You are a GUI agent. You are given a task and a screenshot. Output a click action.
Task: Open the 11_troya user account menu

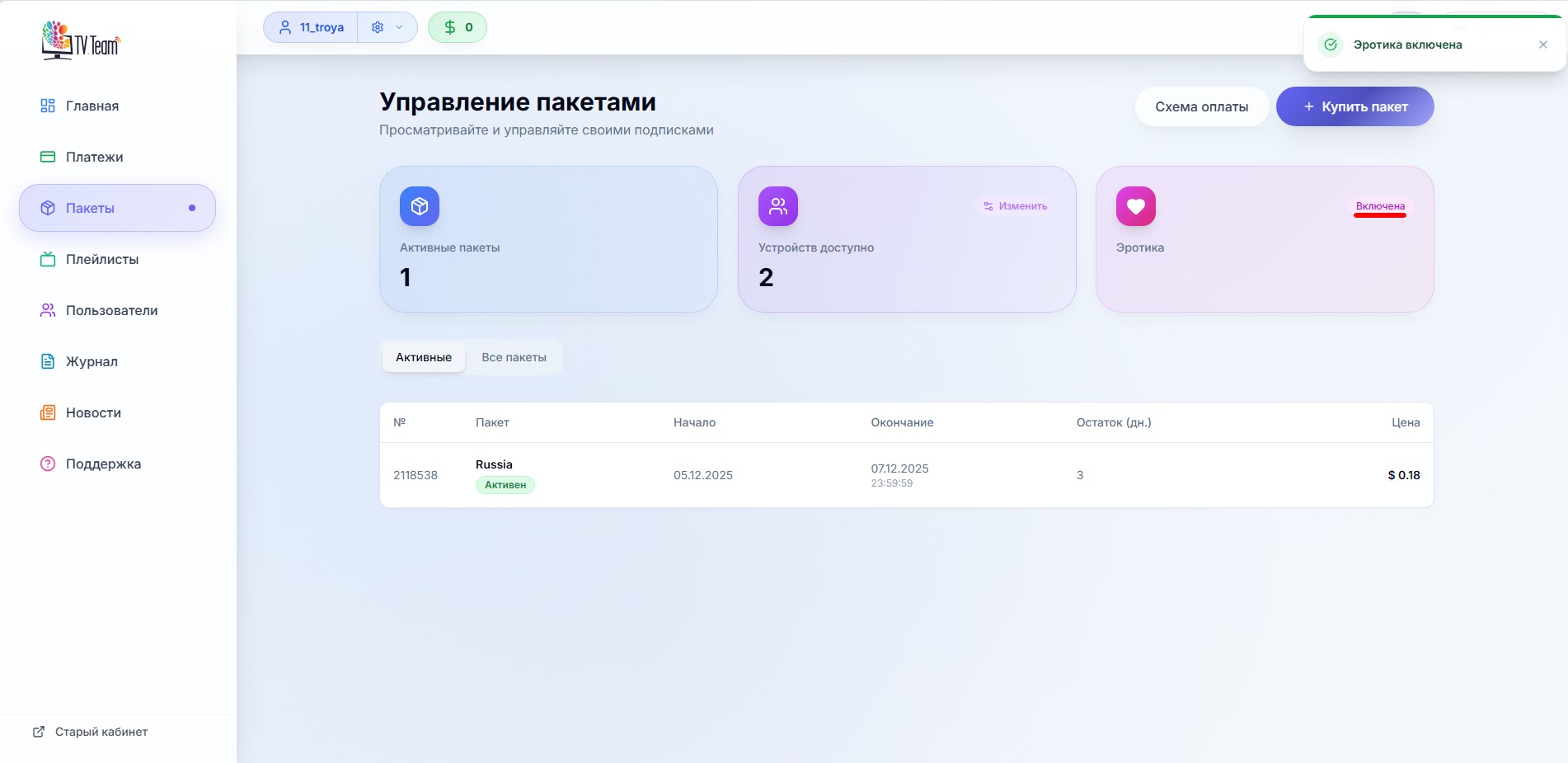[x=311, y=27]
